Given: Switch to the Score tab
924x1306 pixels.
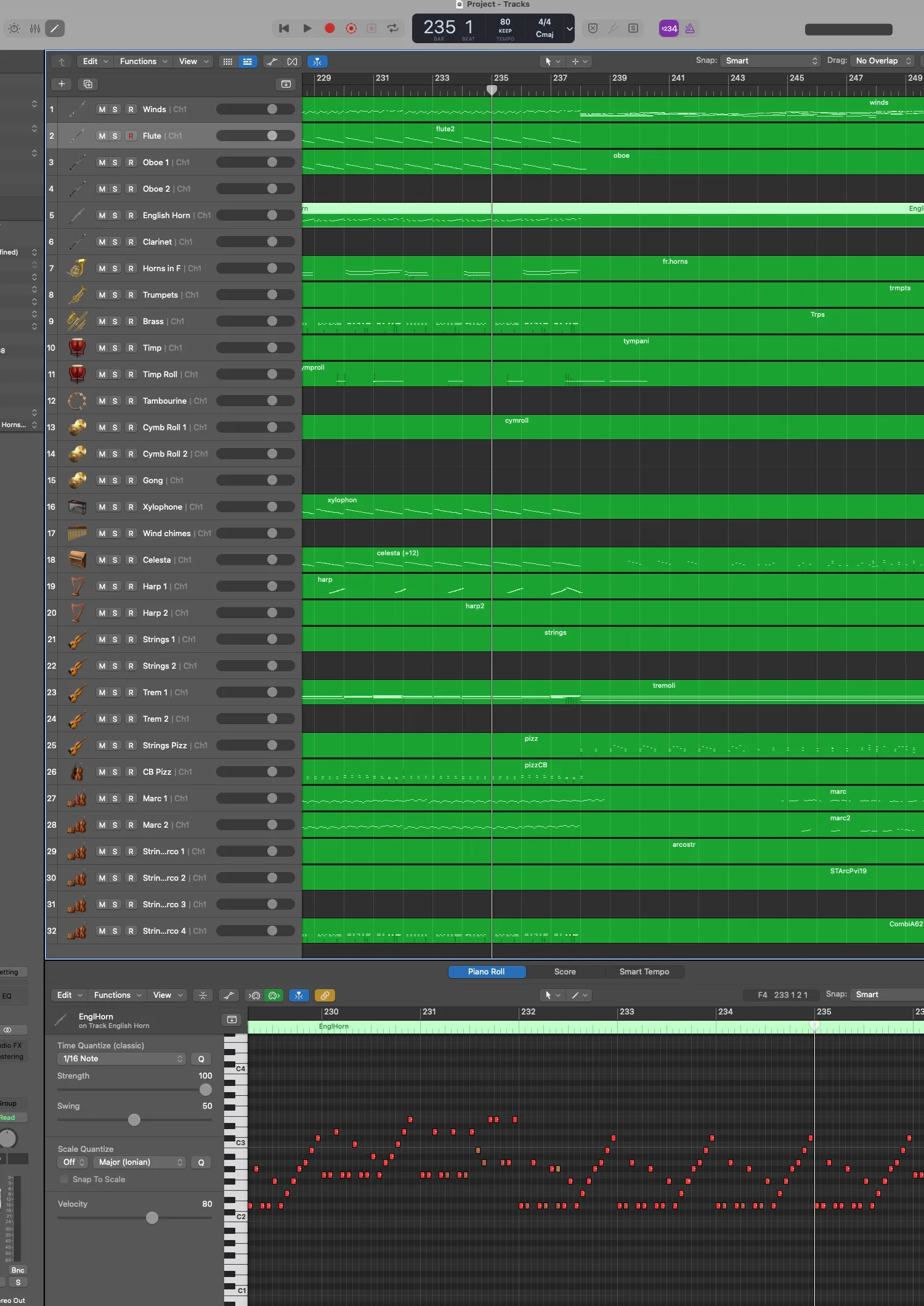Looking at the screenshot, I should [x=565, y=972].
